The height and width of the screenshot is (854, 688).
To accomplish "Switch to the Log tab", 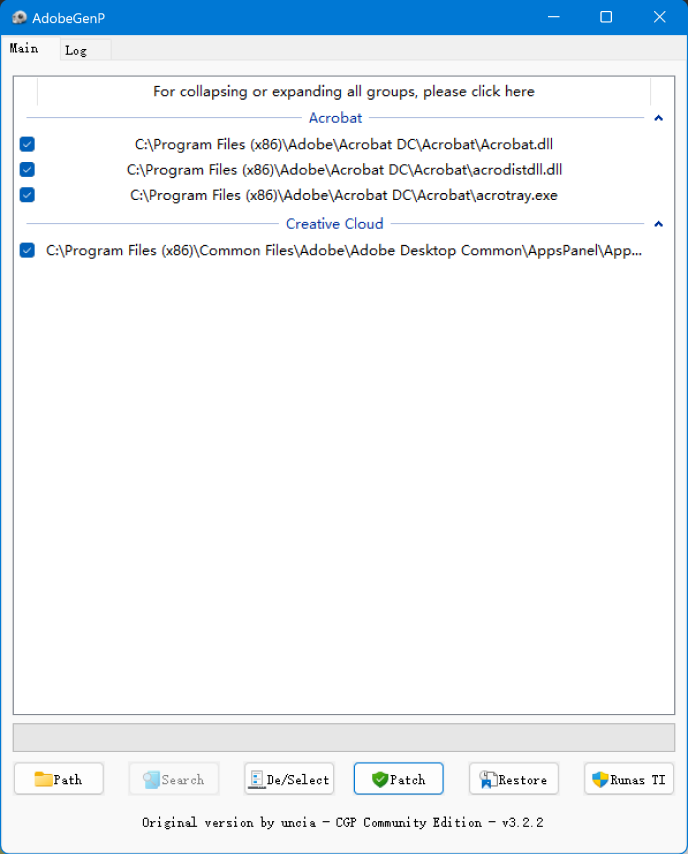I will [76, 50].
